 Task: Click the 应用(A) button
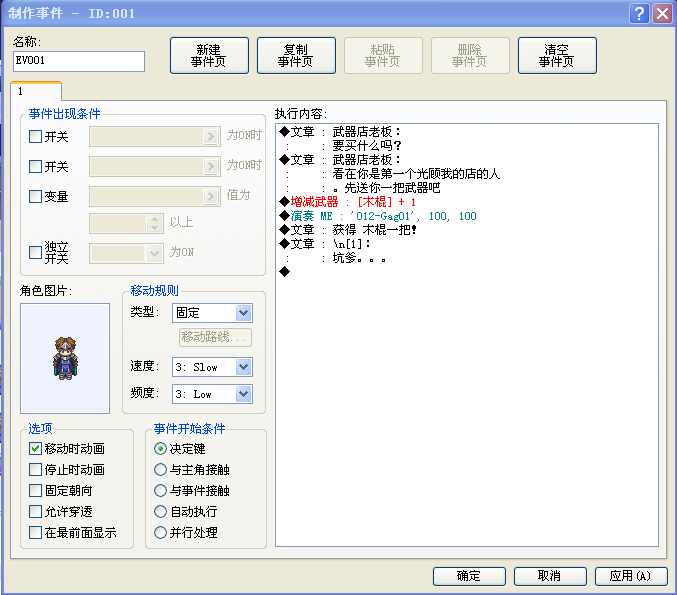[x=631, y=576]
